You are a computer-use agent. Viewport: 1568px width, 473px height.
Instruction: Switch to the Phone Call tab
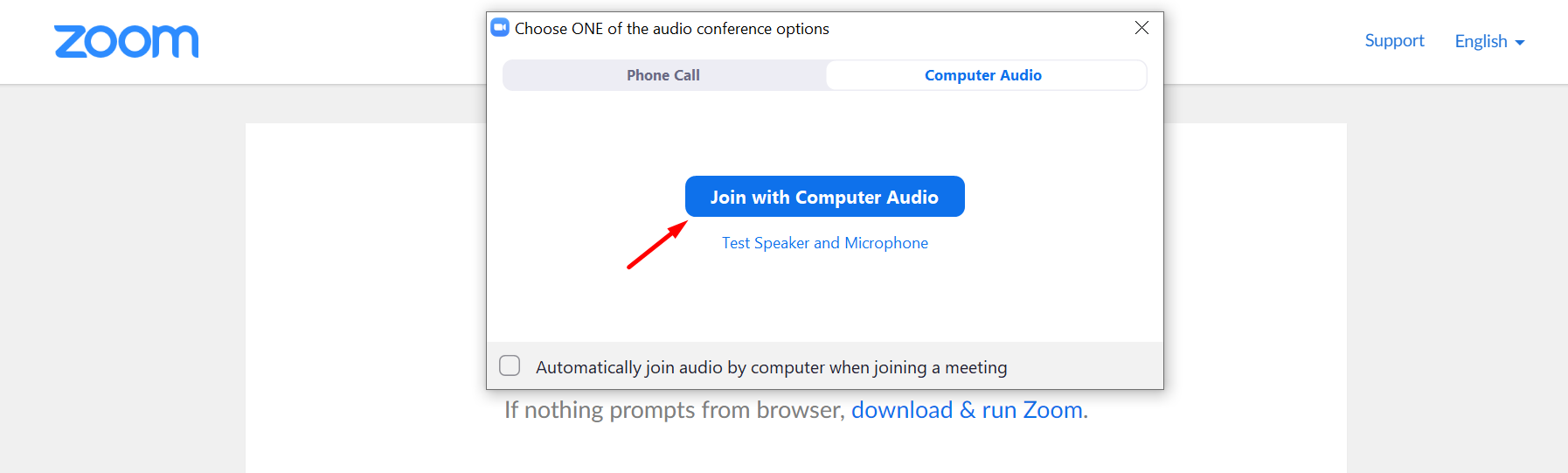click(663, 75)
